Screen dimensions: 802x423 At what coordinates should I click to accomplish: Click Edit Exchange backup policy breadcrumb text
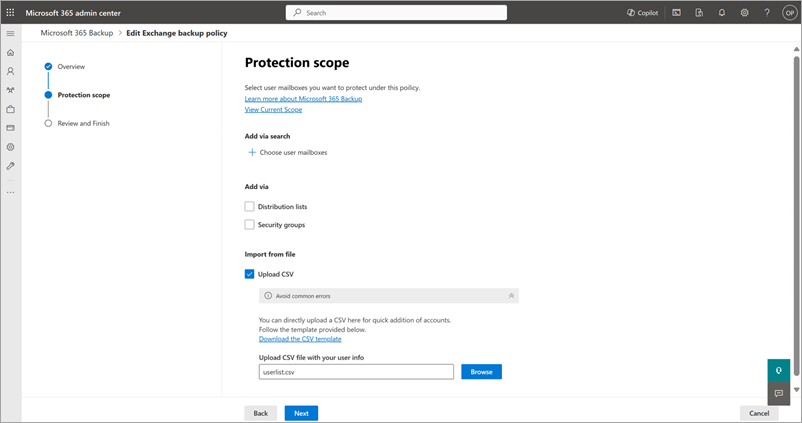(177, 33)
